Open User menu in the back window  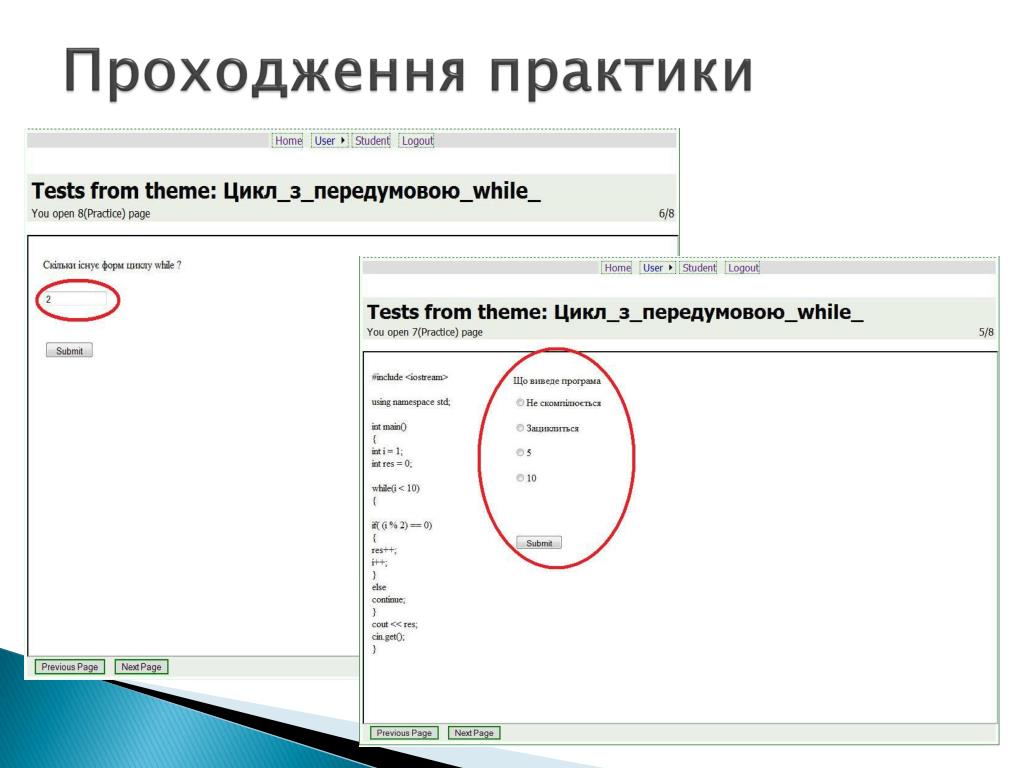point(325,140)
